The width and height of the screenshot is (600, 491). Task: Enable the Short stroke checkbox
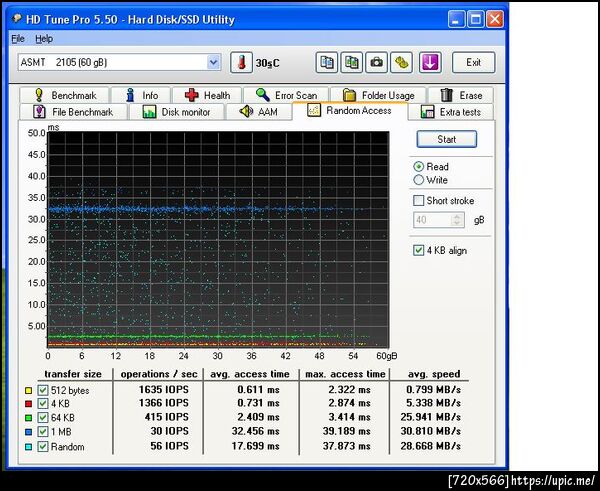419,201
